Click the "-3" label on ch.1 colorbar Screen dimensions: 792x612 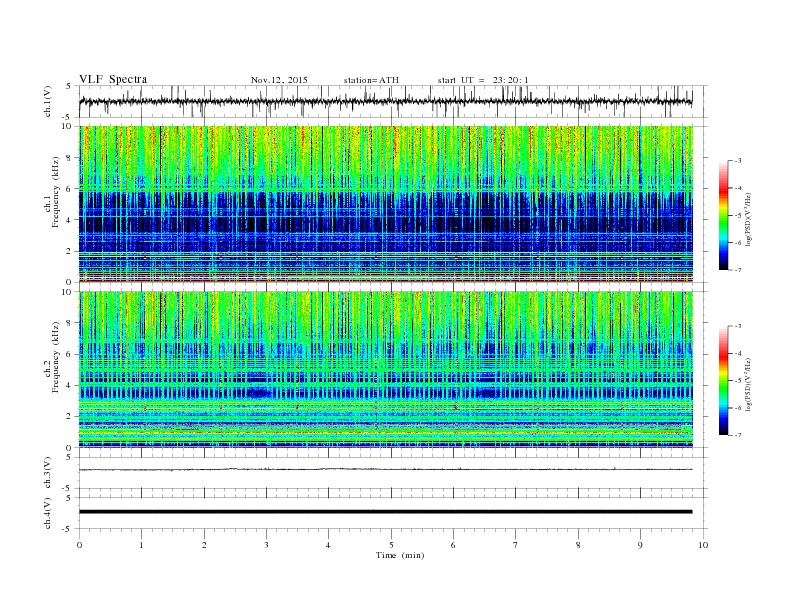point(738,161)
